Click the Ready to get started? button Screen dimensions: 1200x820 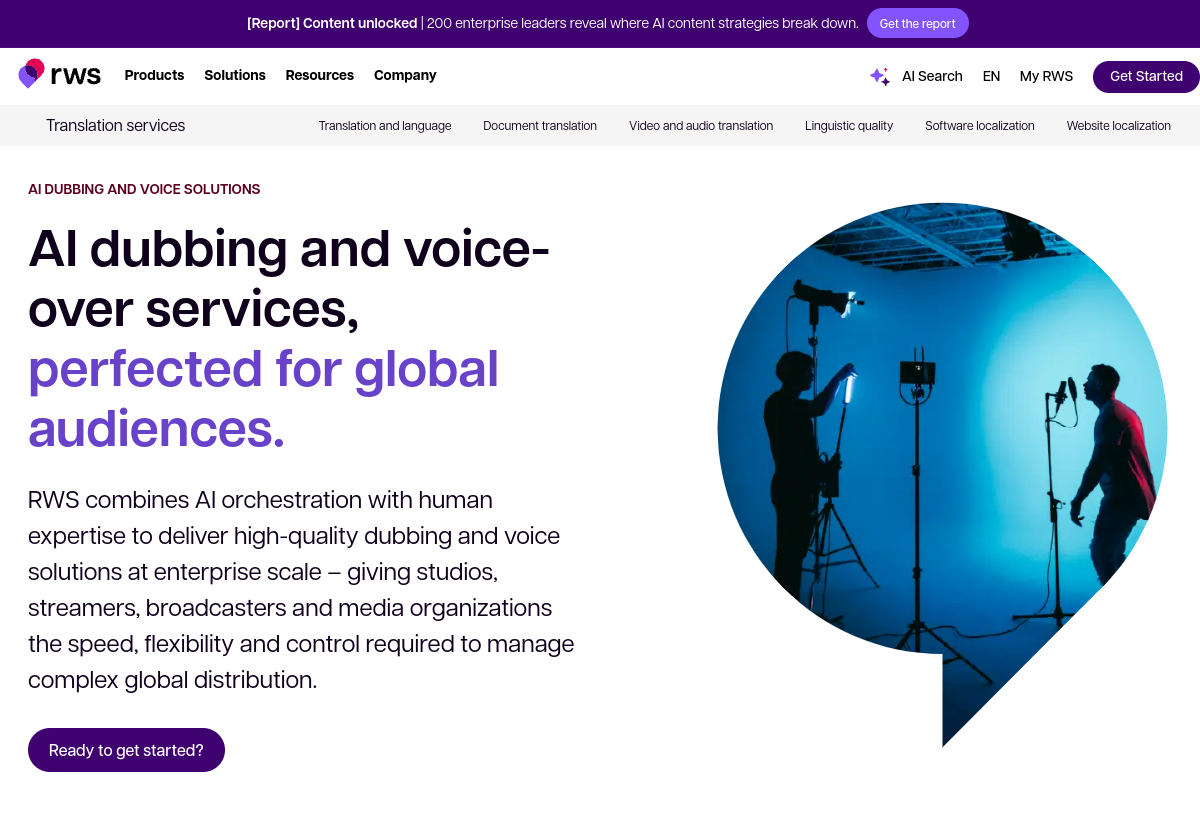point(126,750)
